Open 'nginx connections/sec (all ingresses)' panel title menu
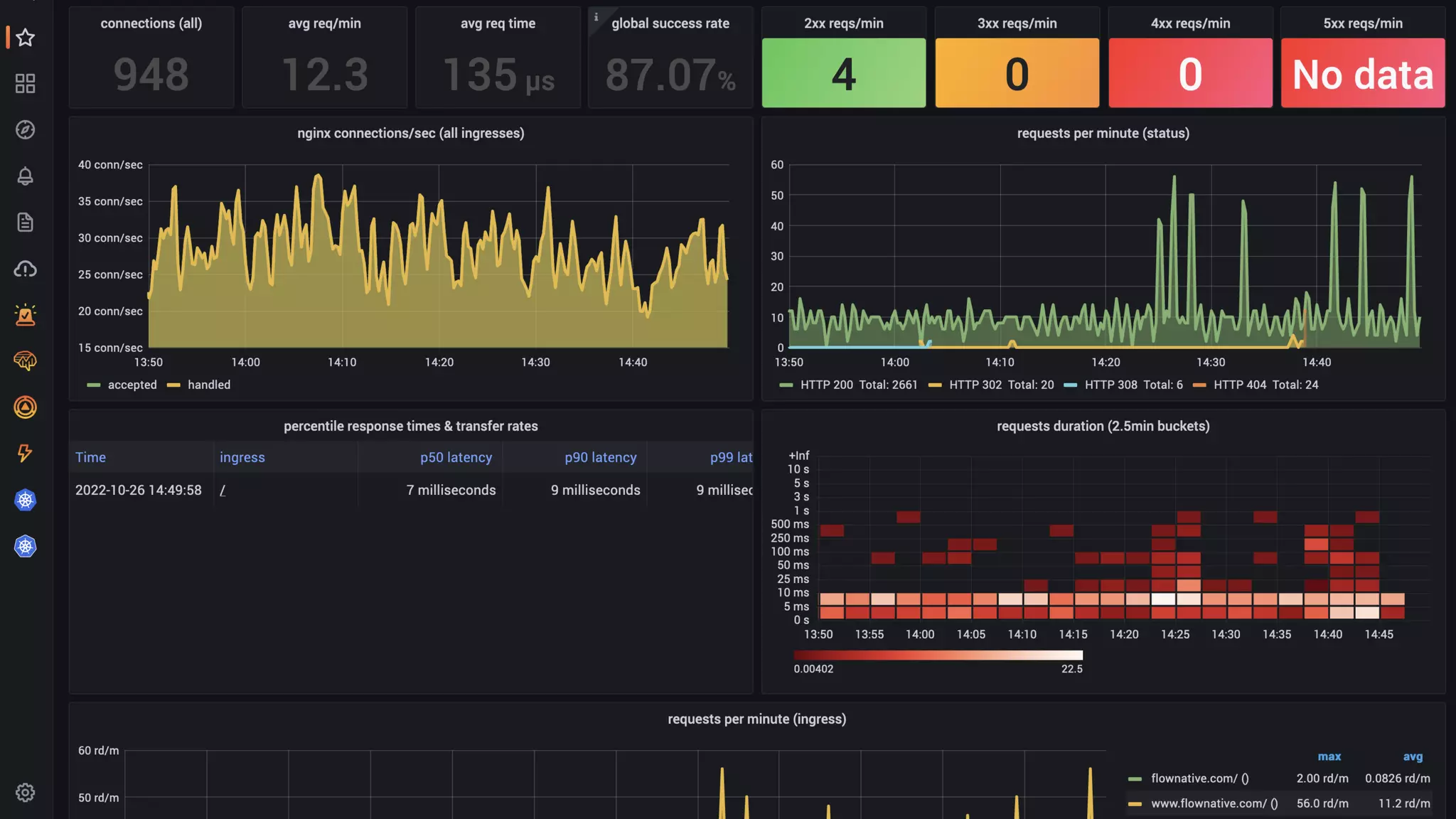1456x819 pixels. coord(410,133)
